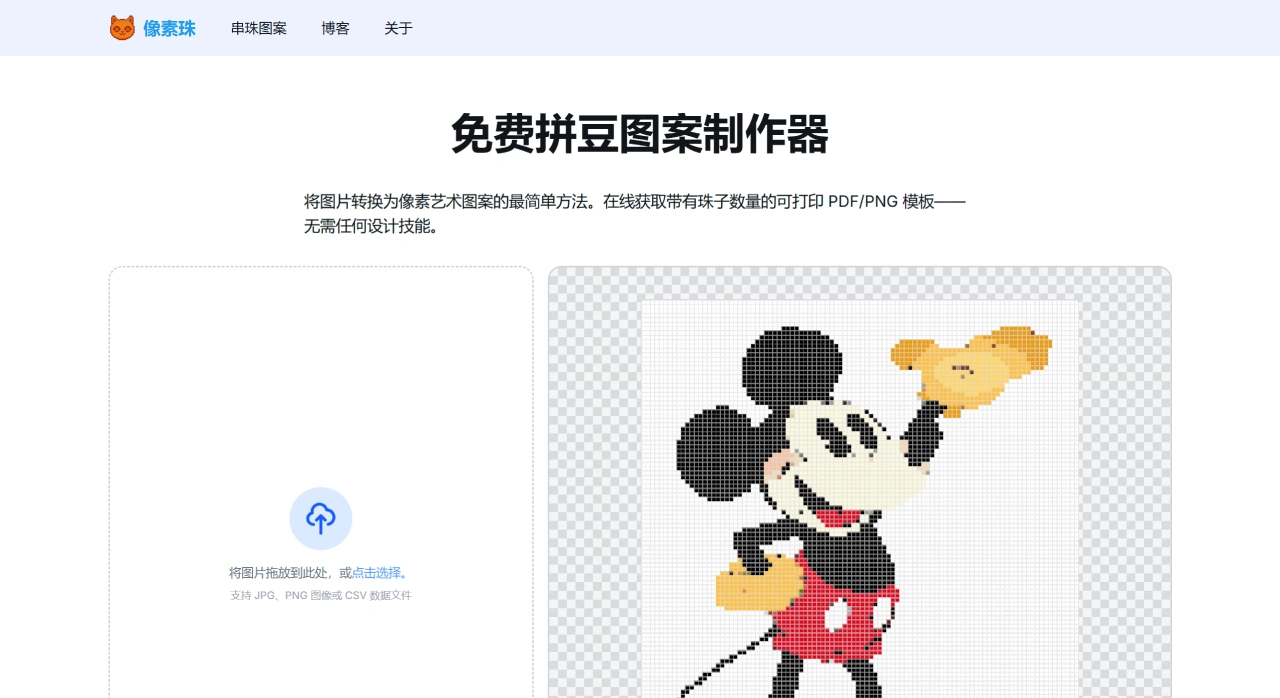Click the 像素珠 brand name
1280x698 pixels.
(169, 28)
